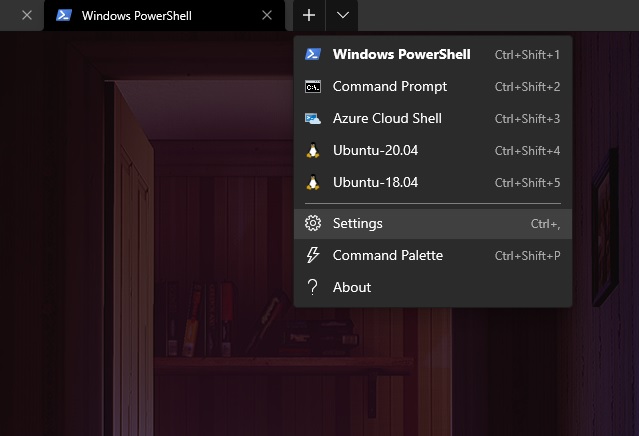The width and height of the screenshot is (639, 436).
Task: Click the Settings gear icon
Action: tap(313, 223)
